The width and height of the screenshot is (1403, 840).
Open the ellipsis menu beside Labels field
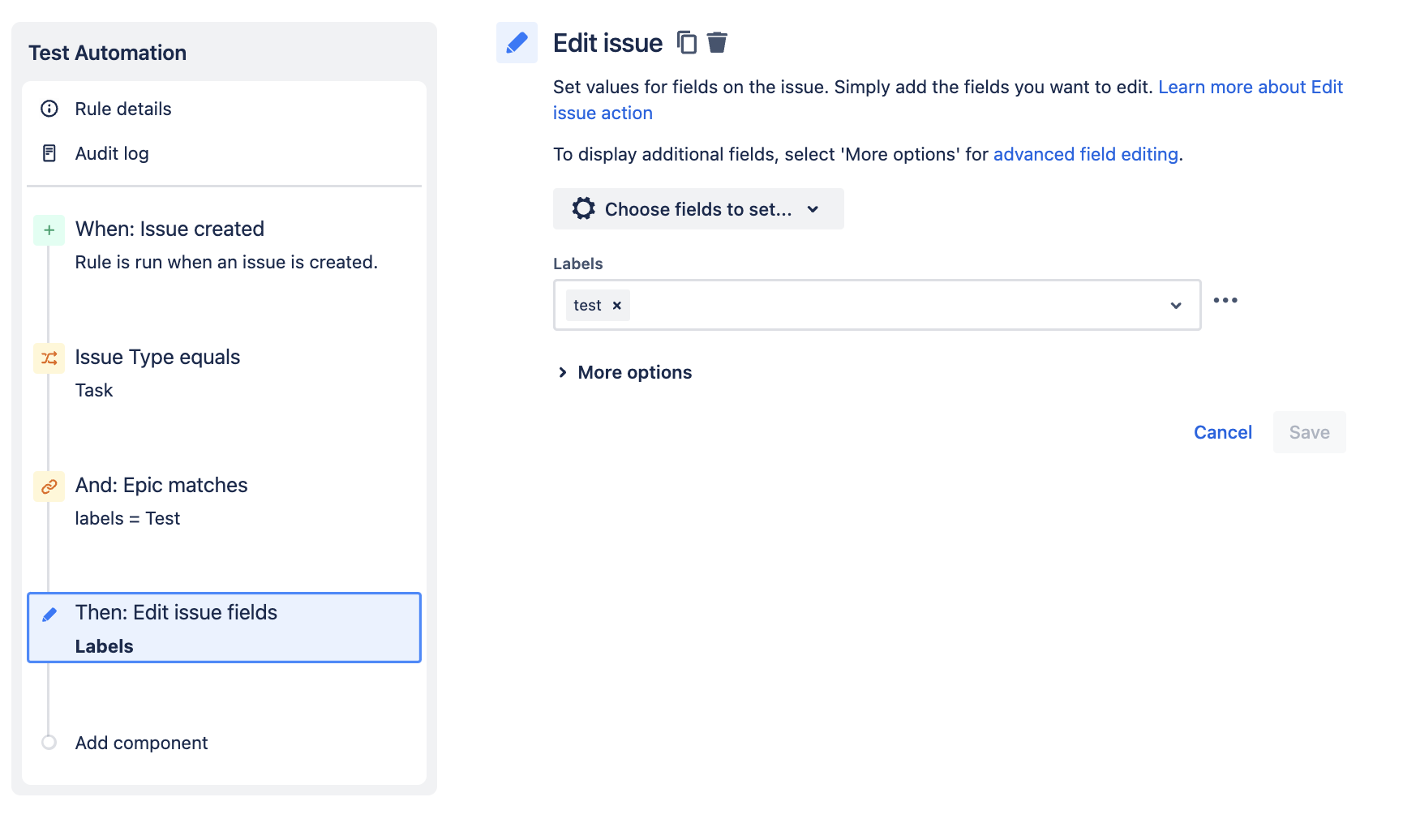(x=1225, y=300)
